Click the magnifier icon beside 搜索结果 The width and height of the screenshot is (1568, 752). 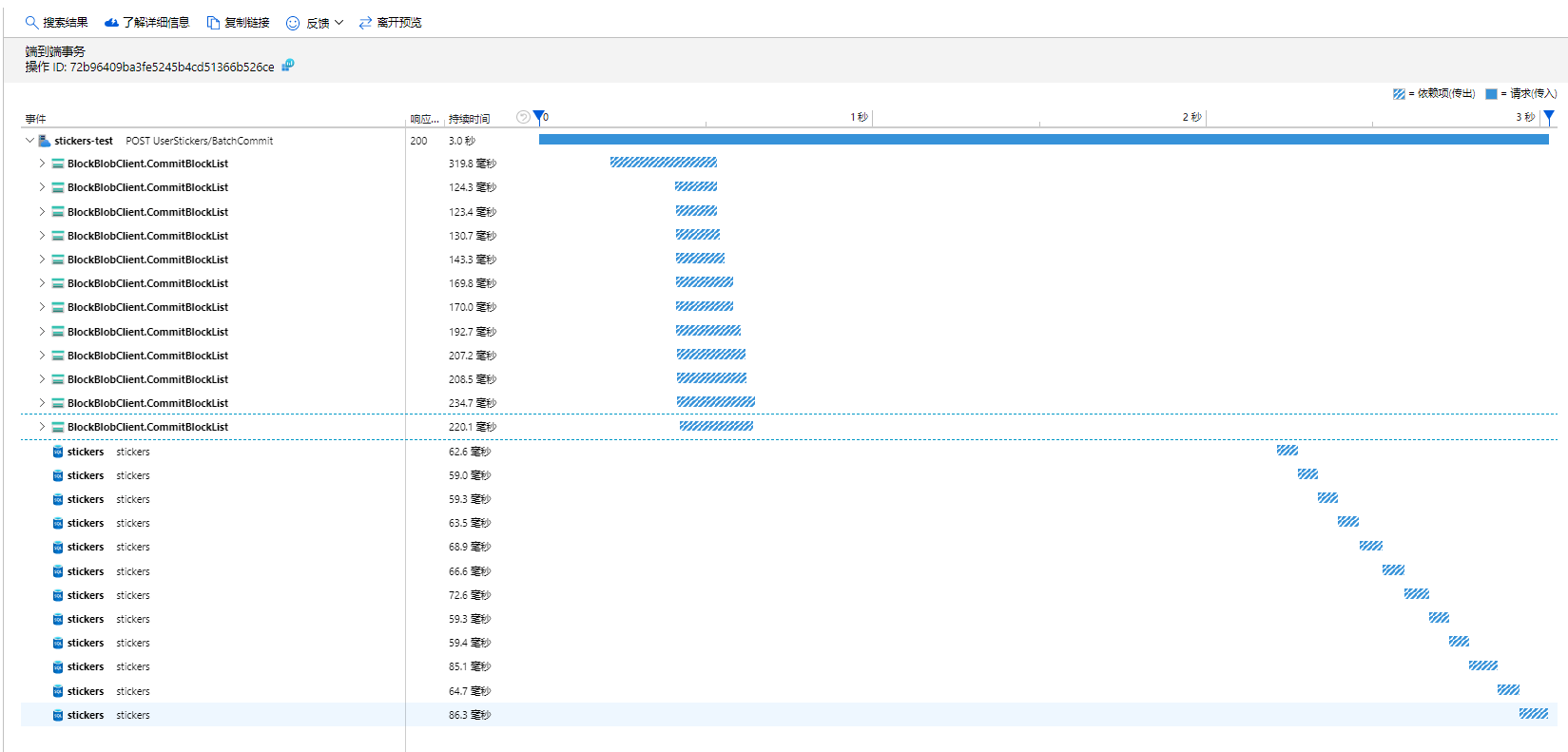pyautogui.click(x=31, y=22)
